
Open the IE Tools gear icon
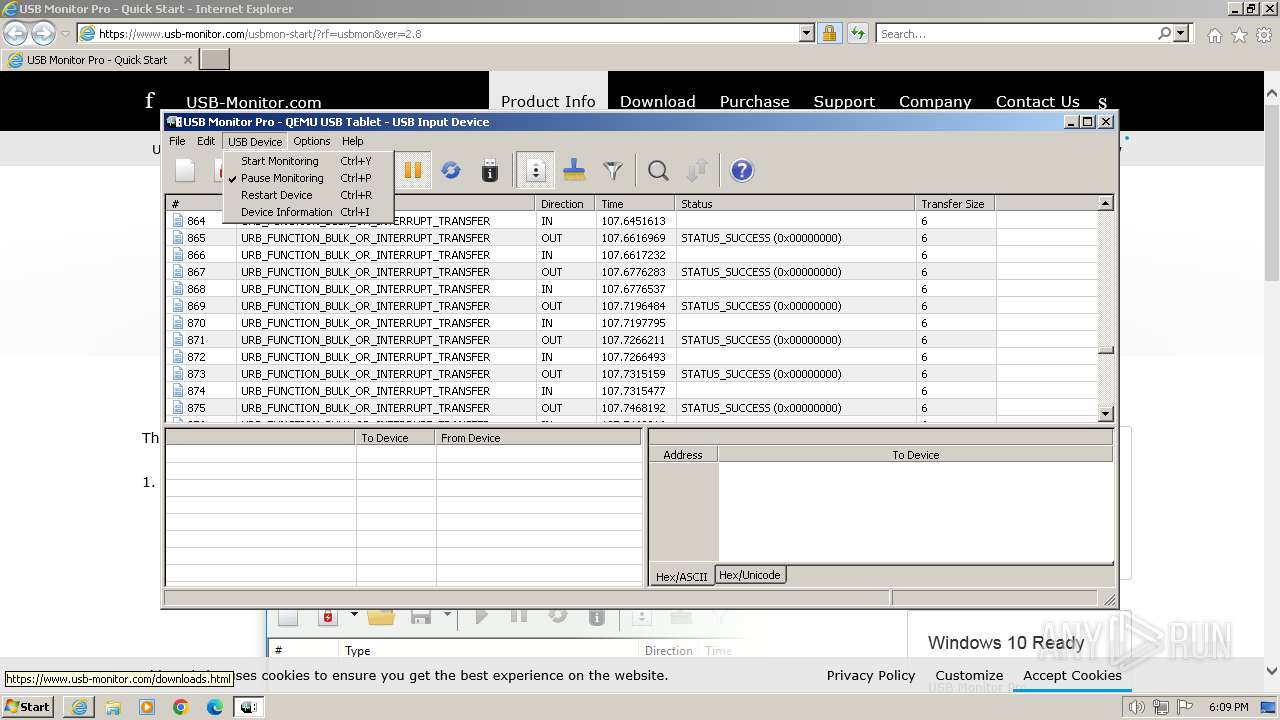pos(1264,35)
